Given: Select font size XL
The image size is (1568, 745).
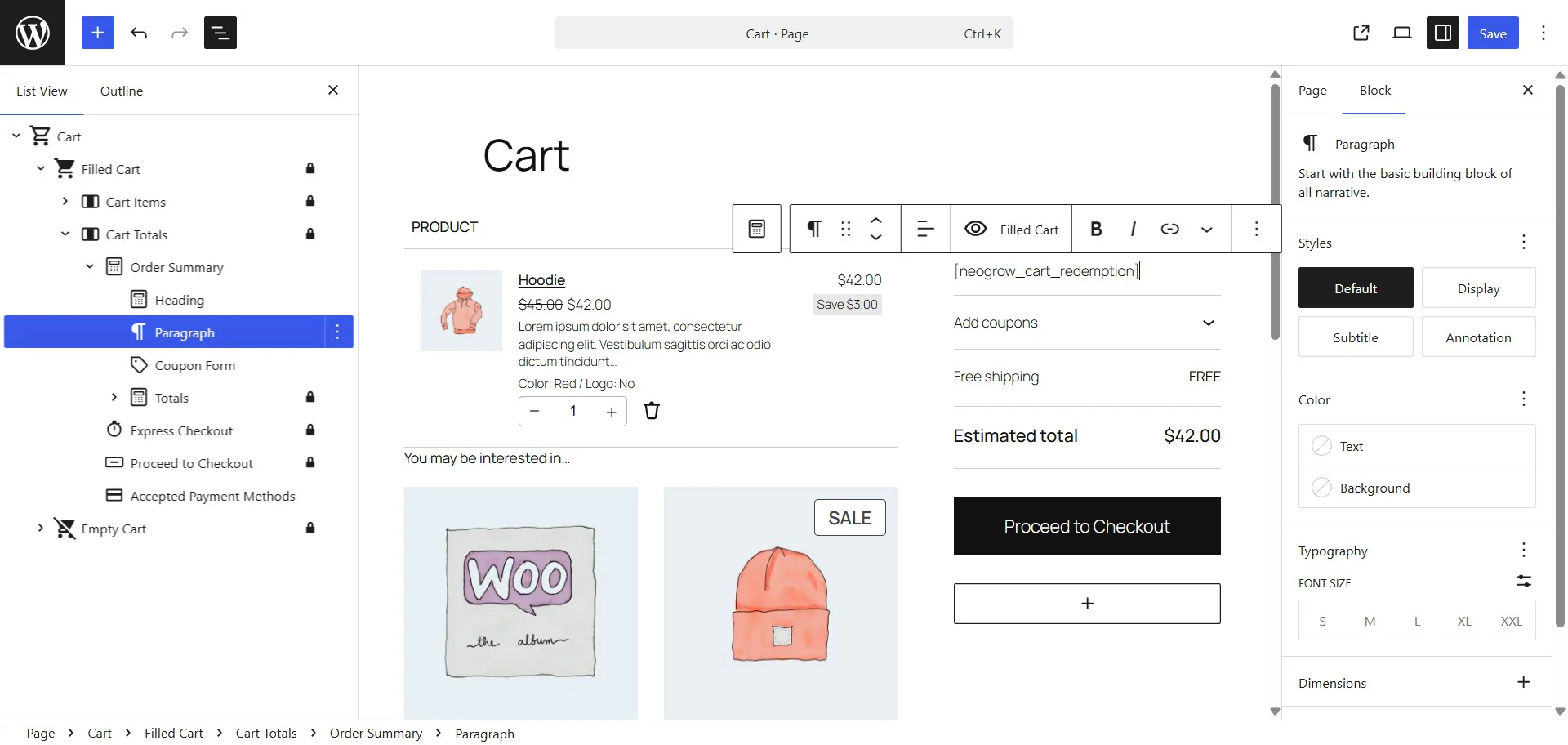Looking at the screenshot, I should click(1464, 621).
